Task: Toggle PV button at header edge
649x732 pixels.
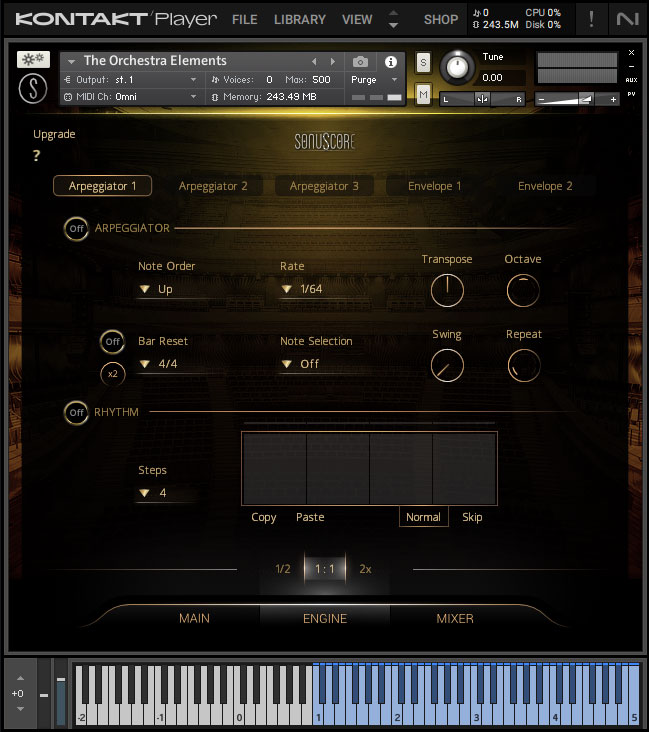Action: click(631, 94)
